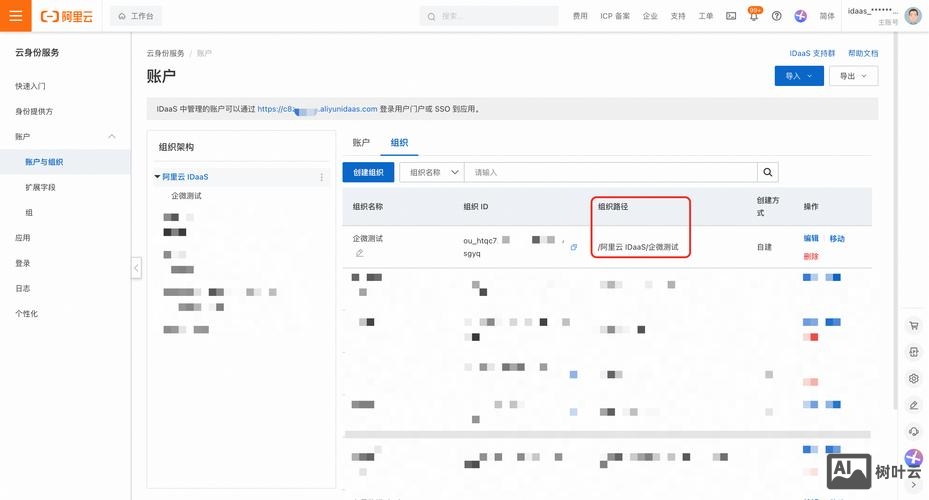Open the 组织名称 search field dropdown
This screenshot has height=500, width=929.
[x=432, y=172]
